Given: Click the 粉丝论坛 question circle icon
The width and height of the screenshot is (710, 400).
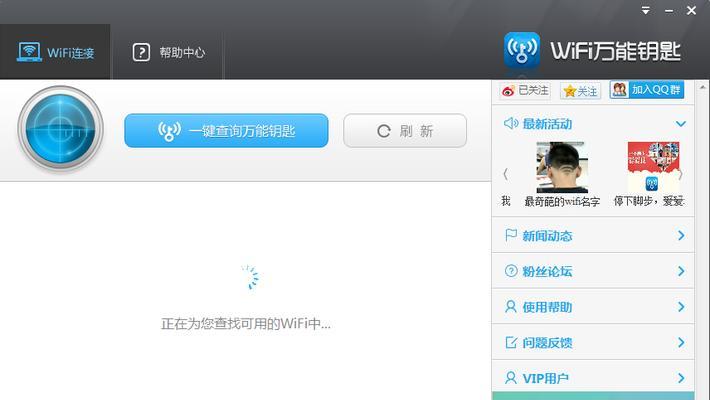Looking at the screenshot, I should (511, 271).
